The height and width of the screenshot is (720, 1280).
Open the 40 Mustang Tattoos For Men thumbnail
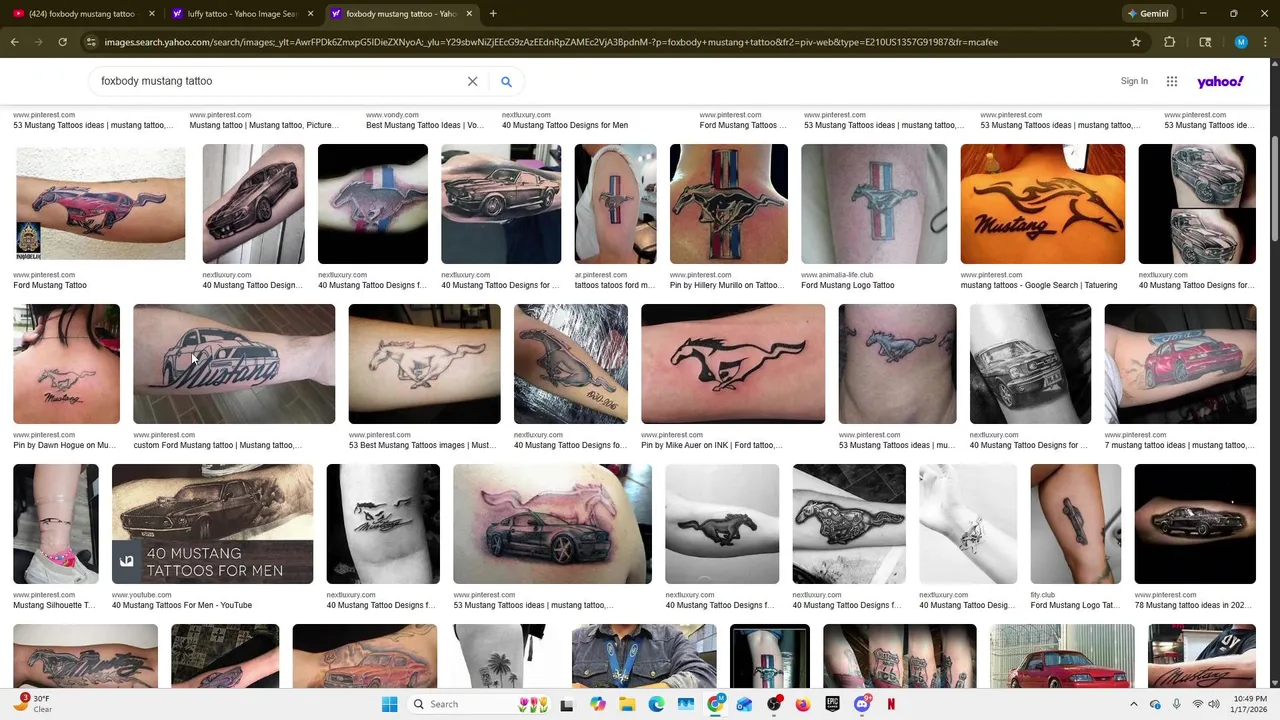click(x=212, y=524)
